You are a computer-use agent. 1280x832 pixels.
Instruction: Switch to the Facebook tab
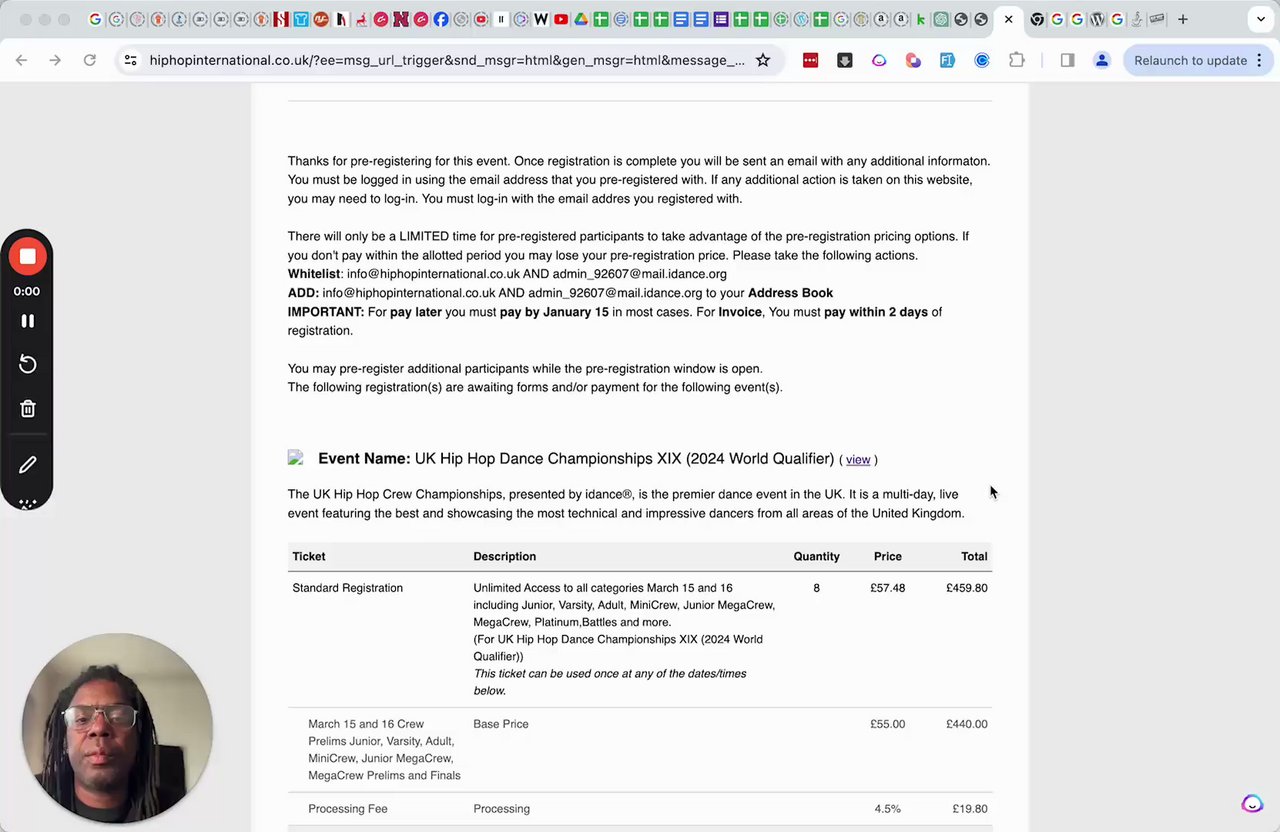tap(440, 19)
